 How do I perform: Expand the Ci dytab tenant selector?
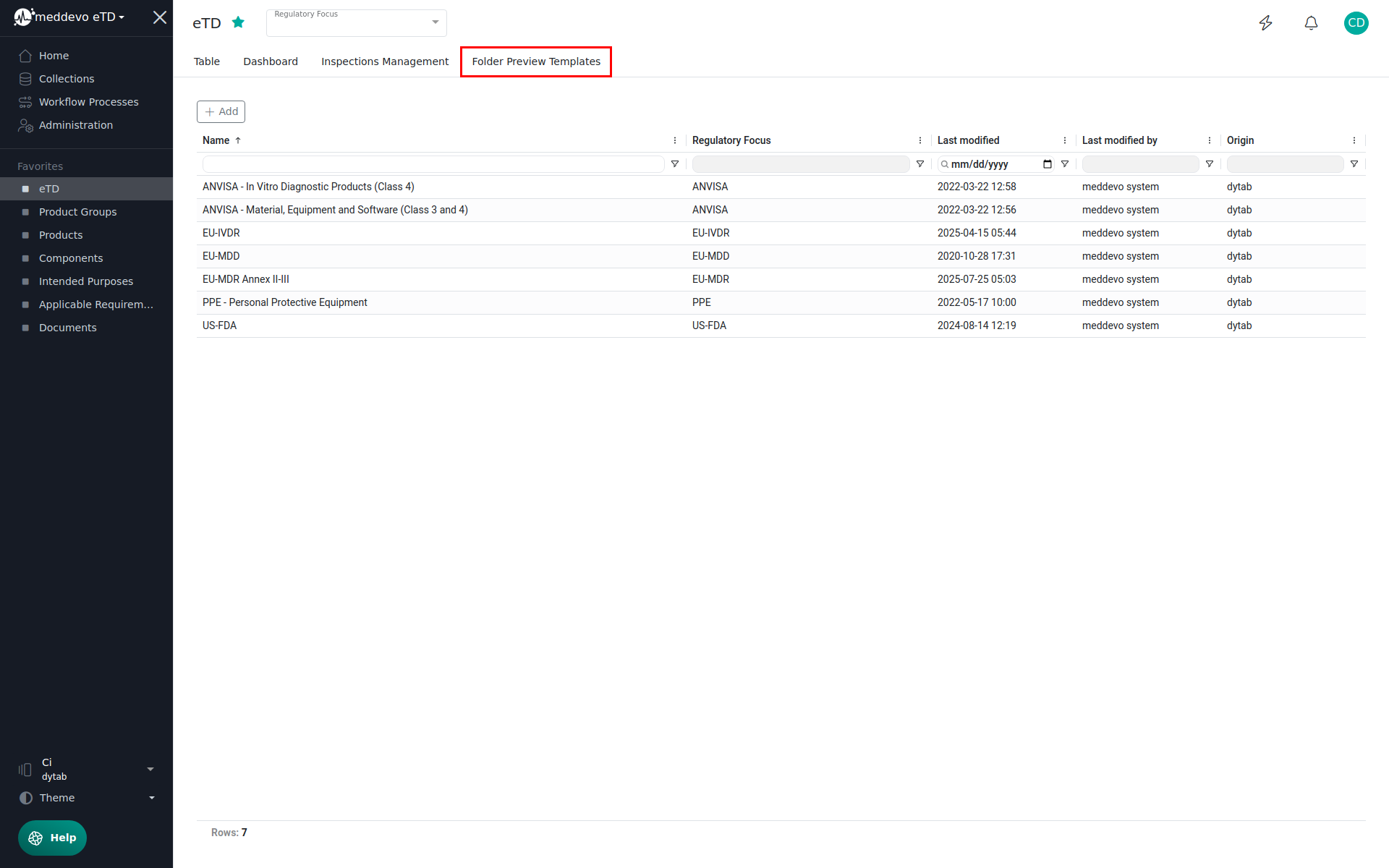150,769
